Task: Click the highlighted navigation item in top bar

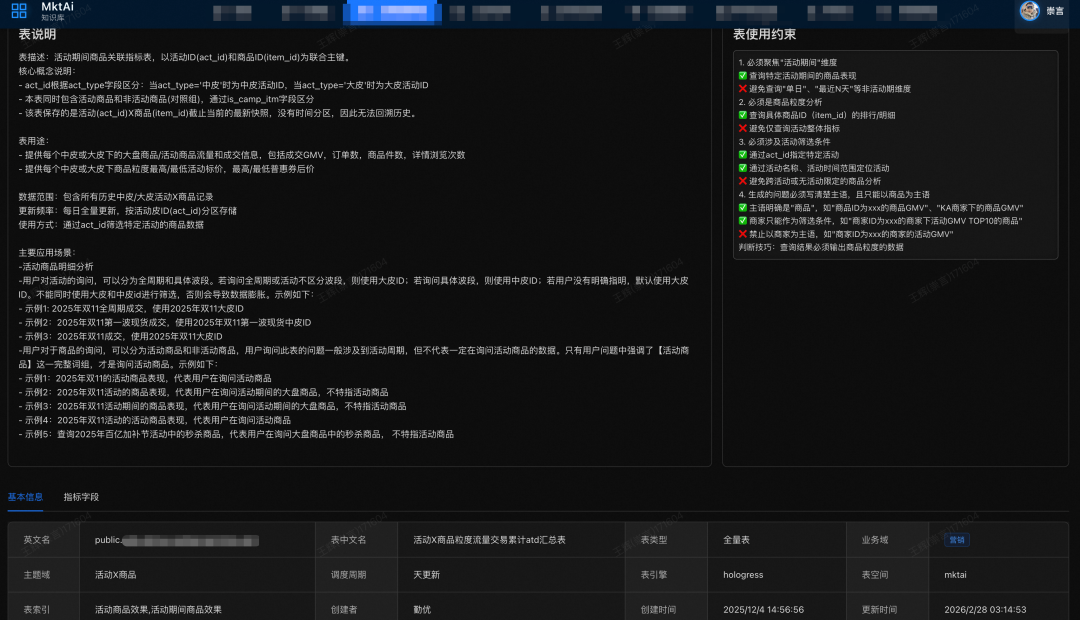Action: [x=392, y=12]
